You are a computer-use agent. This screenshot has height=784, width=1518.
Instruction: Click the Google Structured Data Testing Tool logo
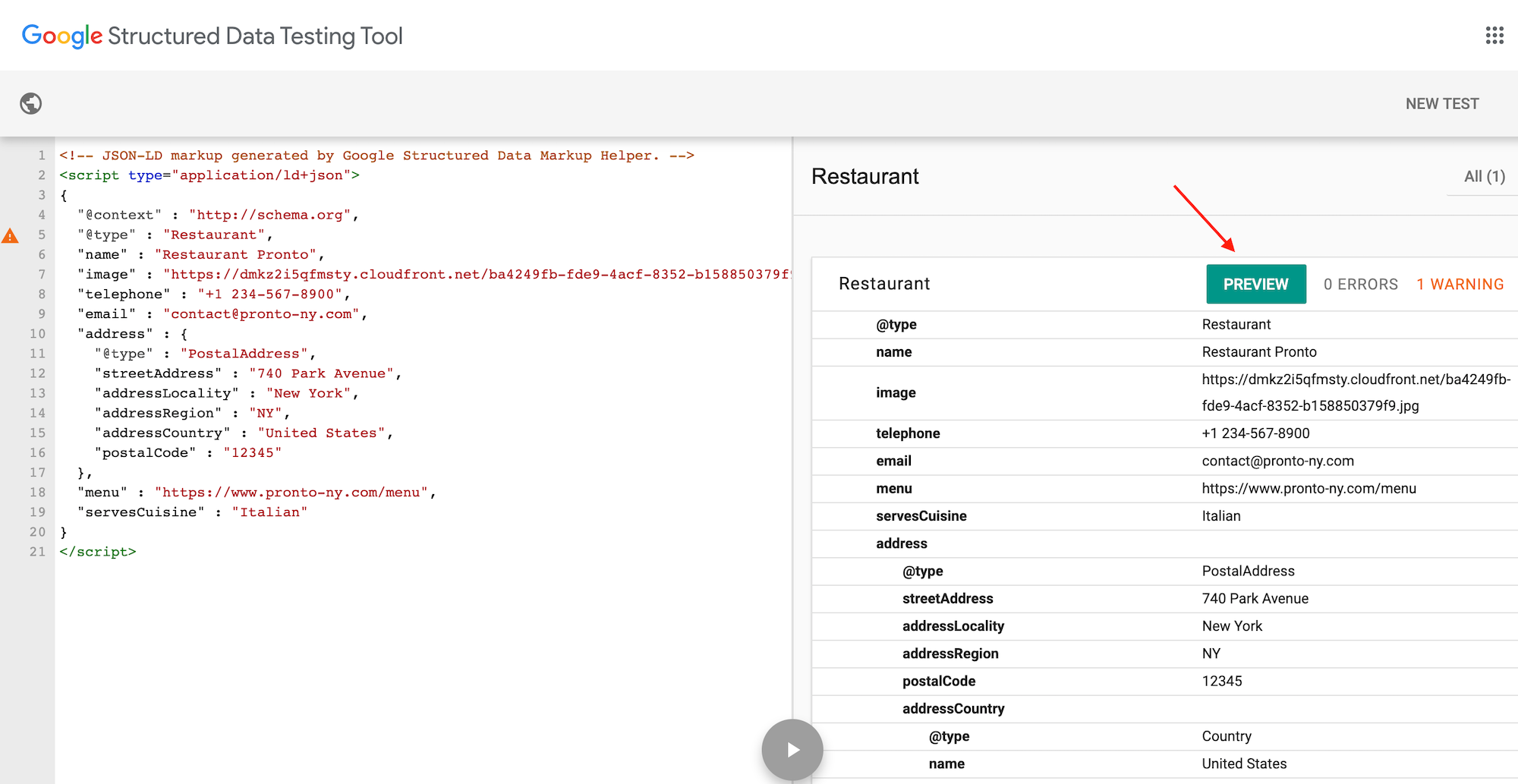[213, 35]
